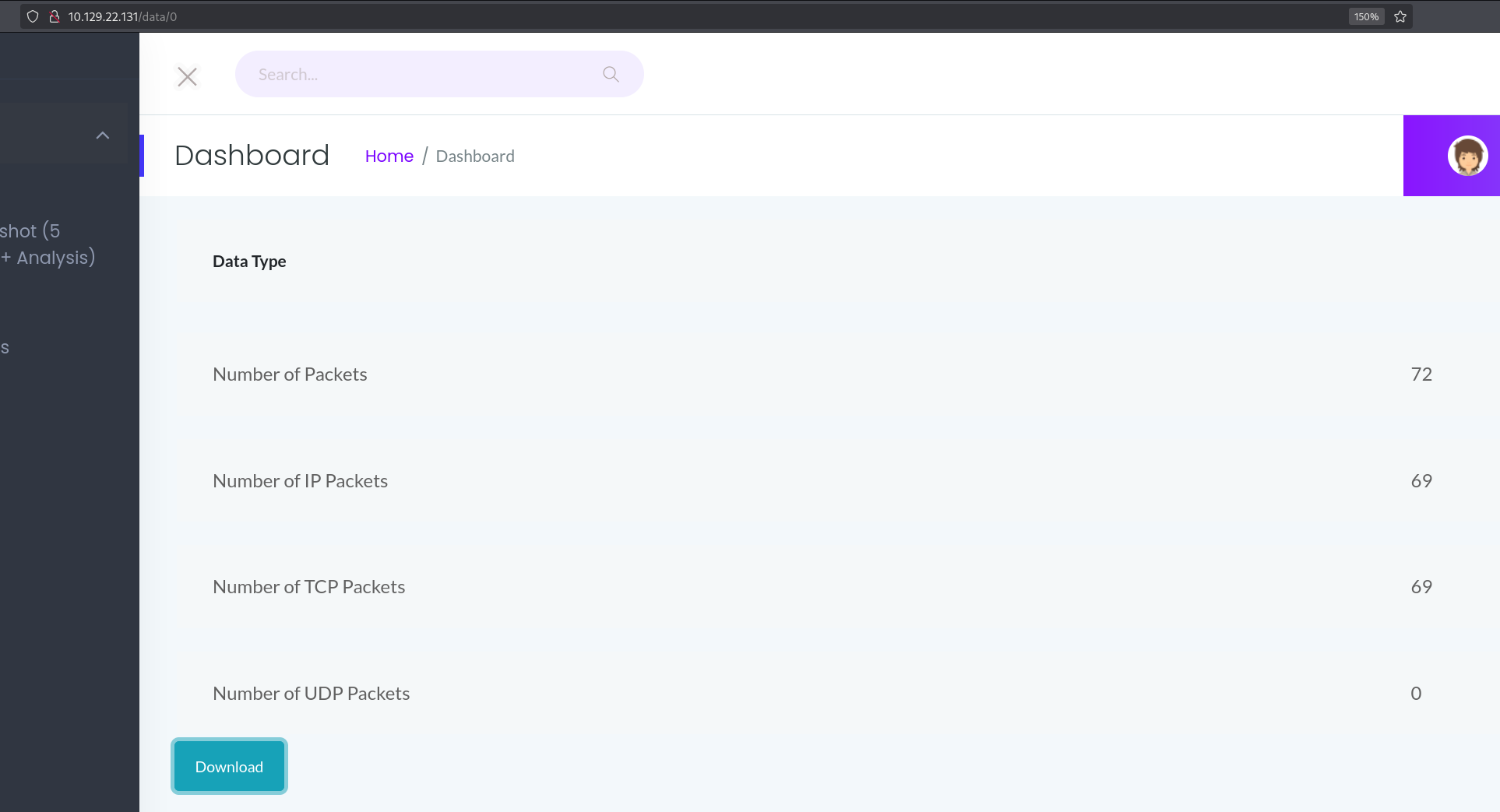The height and width of the screenshot is (812, 1500).
Task: Select the Number of IP Packets row
Action: [300, 481]
